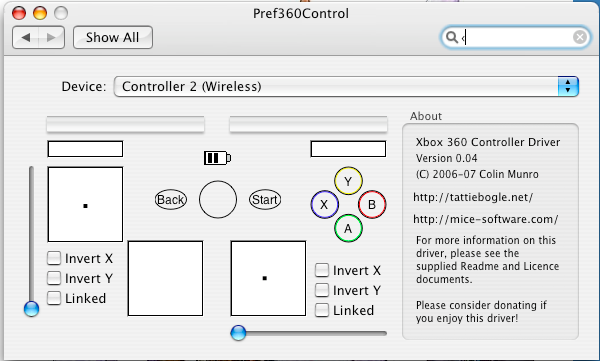Go back with the left arrow
This screenshot has height=361, width=600.
(26, 37)
